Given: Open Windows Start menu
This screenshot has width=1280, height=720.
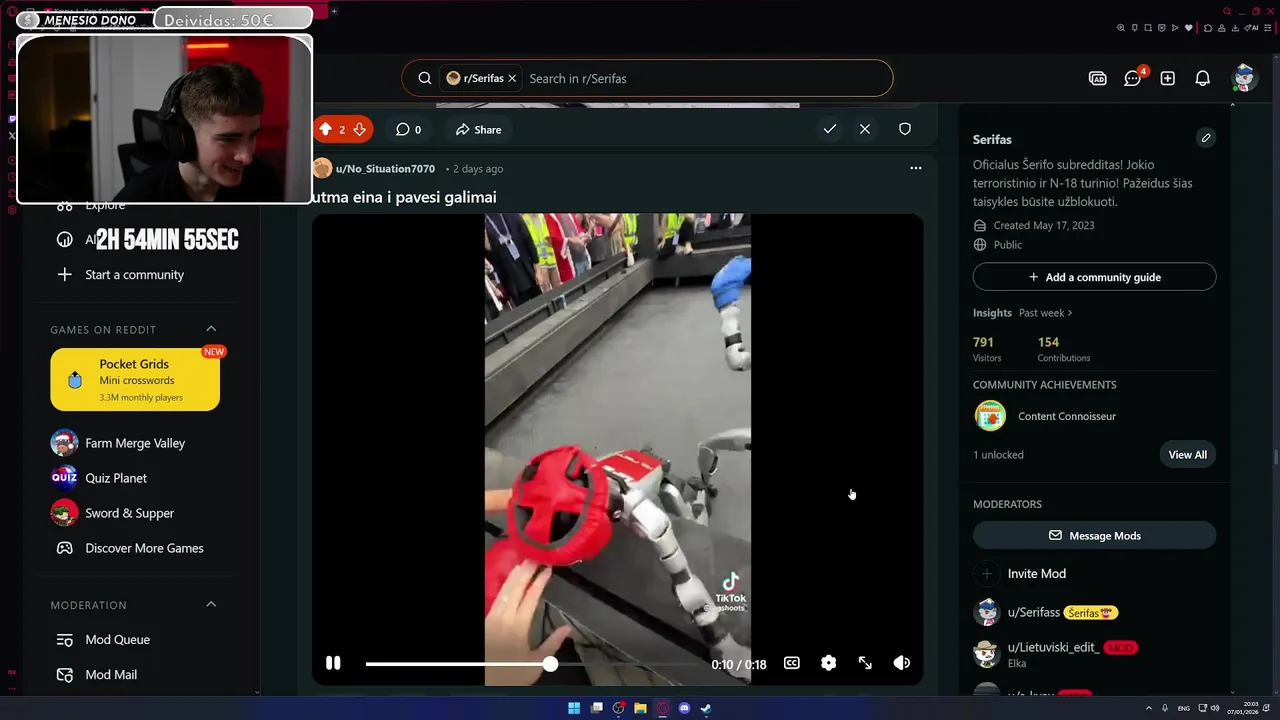Looking at the screenshot, I should [x=574, y=708].
